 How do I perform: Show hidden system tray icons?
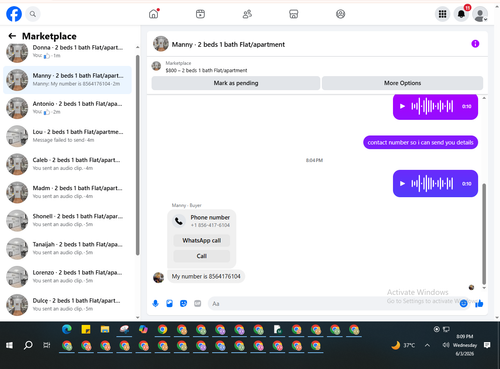tap(427, 345)
